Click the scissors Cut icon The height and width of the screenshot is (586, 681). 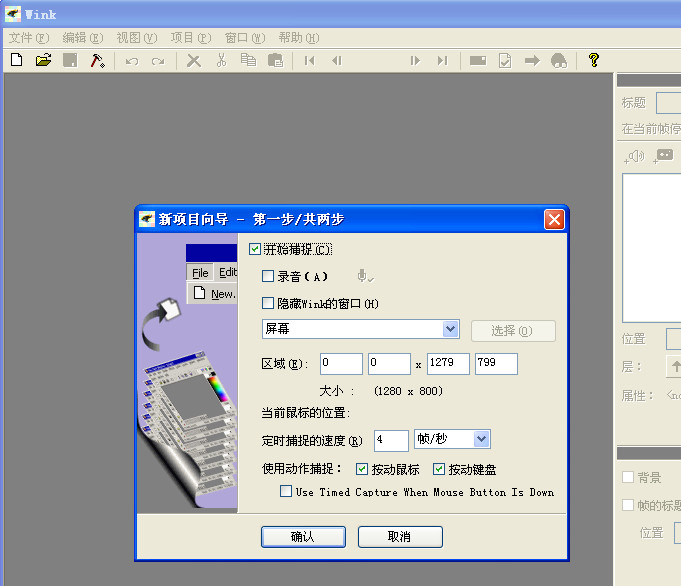[x=221, y=60]
